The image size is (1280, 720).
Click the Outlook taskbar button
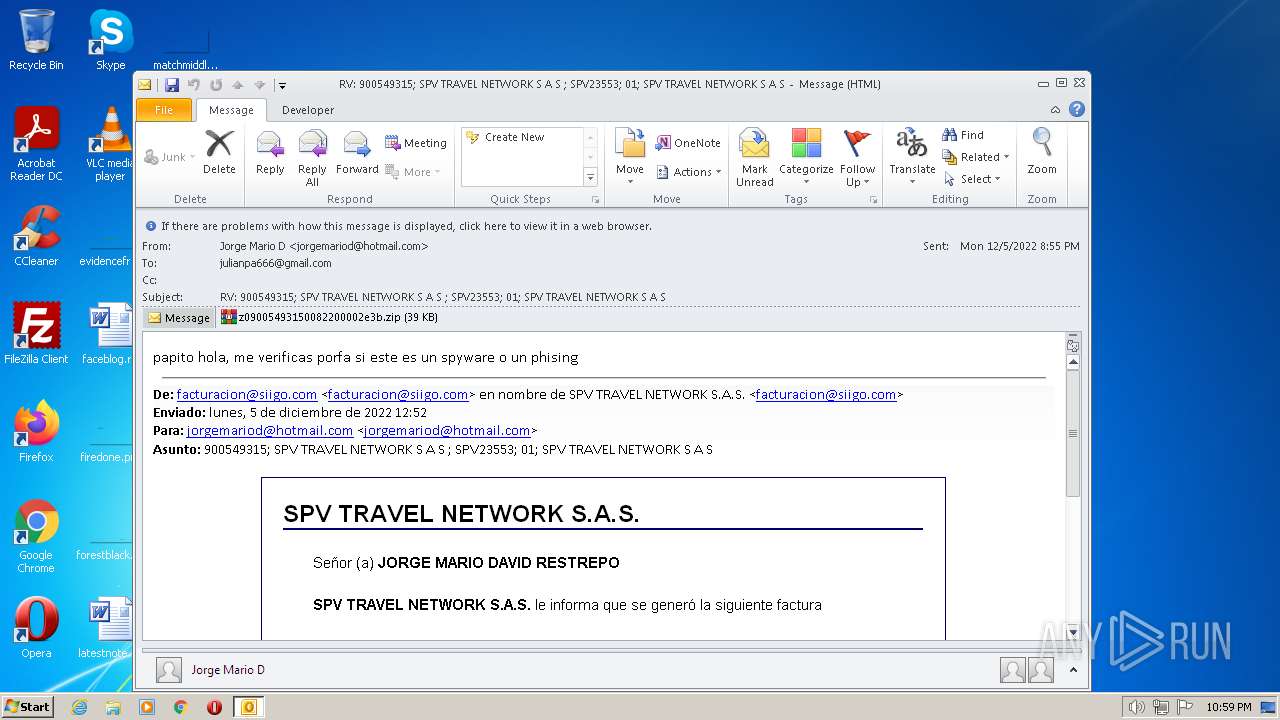point(248,707)
